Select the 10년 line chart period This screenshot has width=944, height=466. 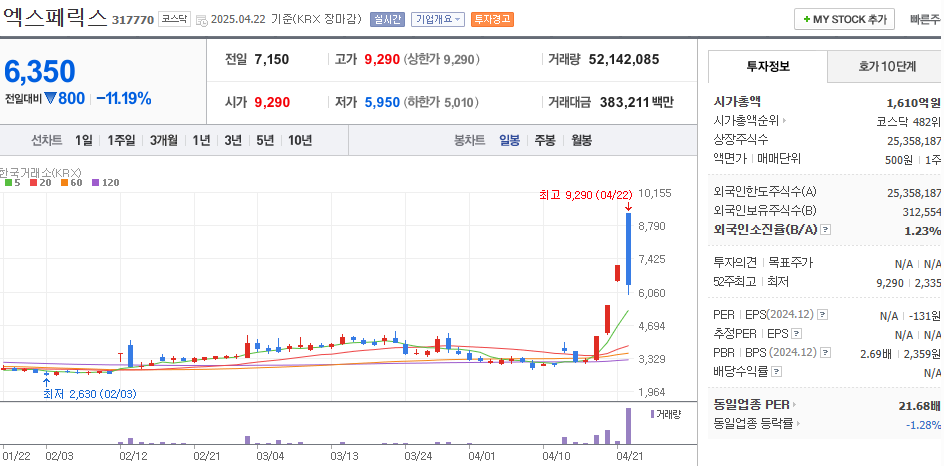[x=300, y=141]
